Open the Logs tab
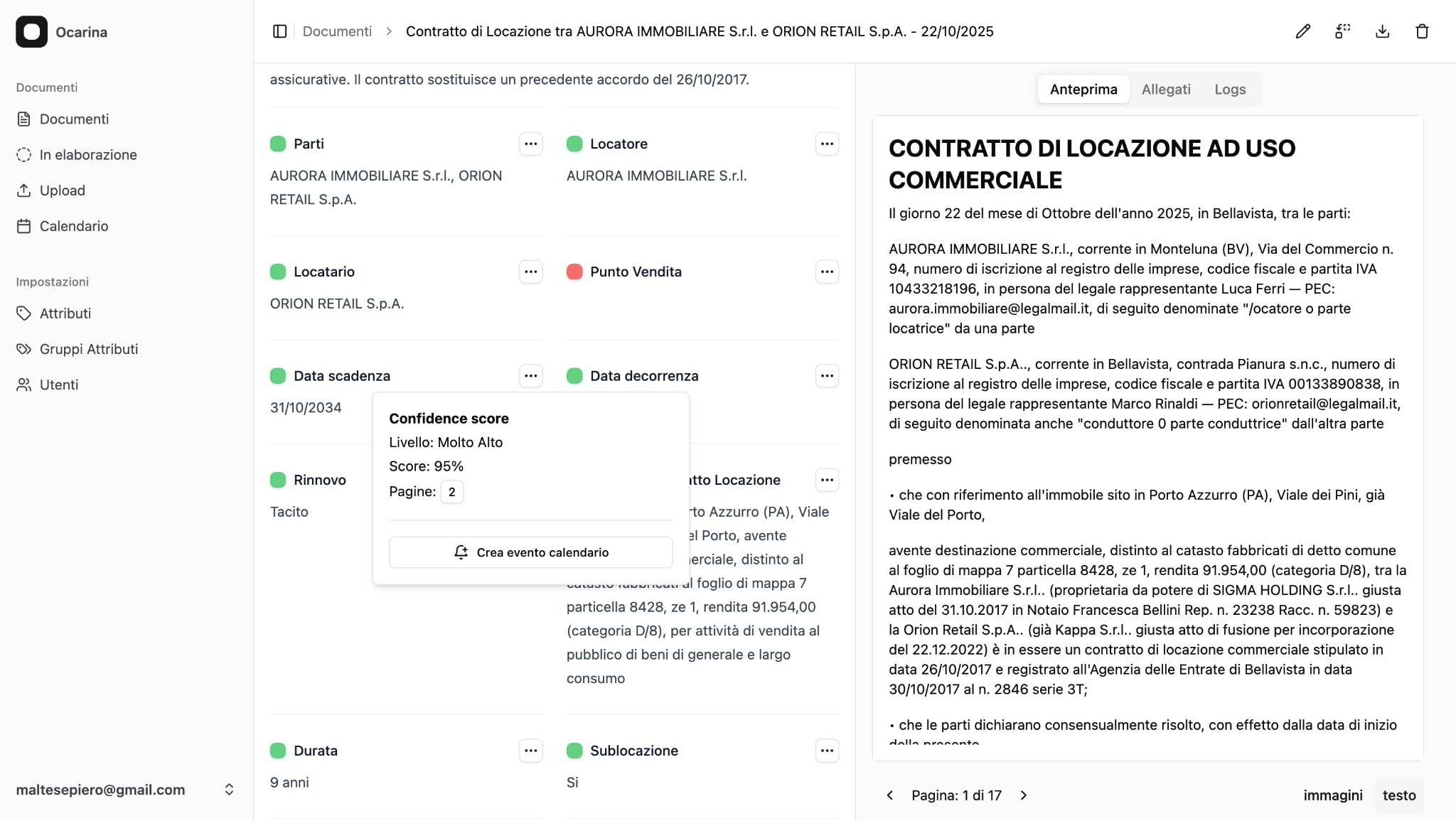The image size is (1456, 821). tap(1230, 89)
